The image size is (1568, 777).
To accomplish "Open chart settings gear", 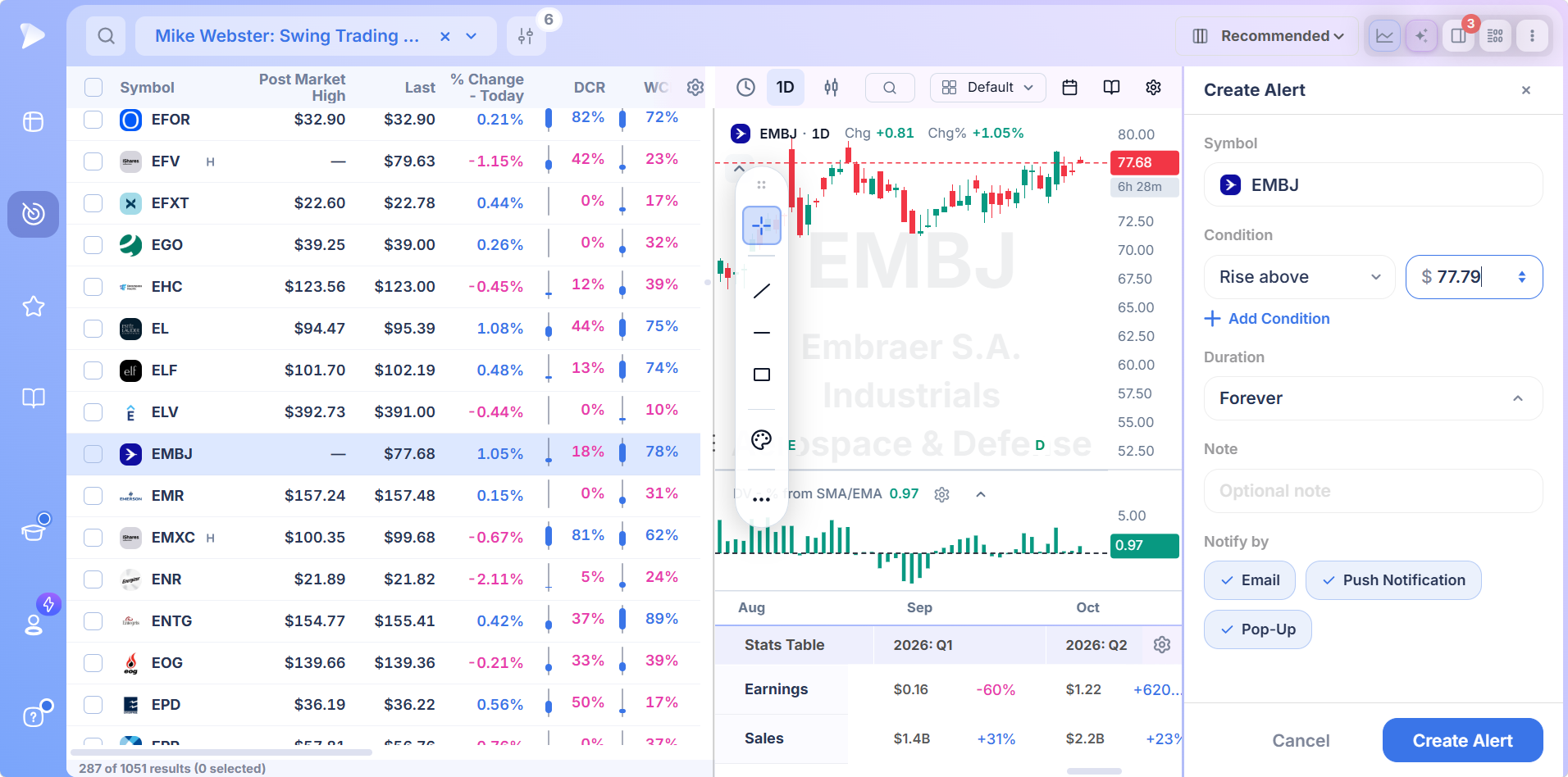I will click(1153, 88).
